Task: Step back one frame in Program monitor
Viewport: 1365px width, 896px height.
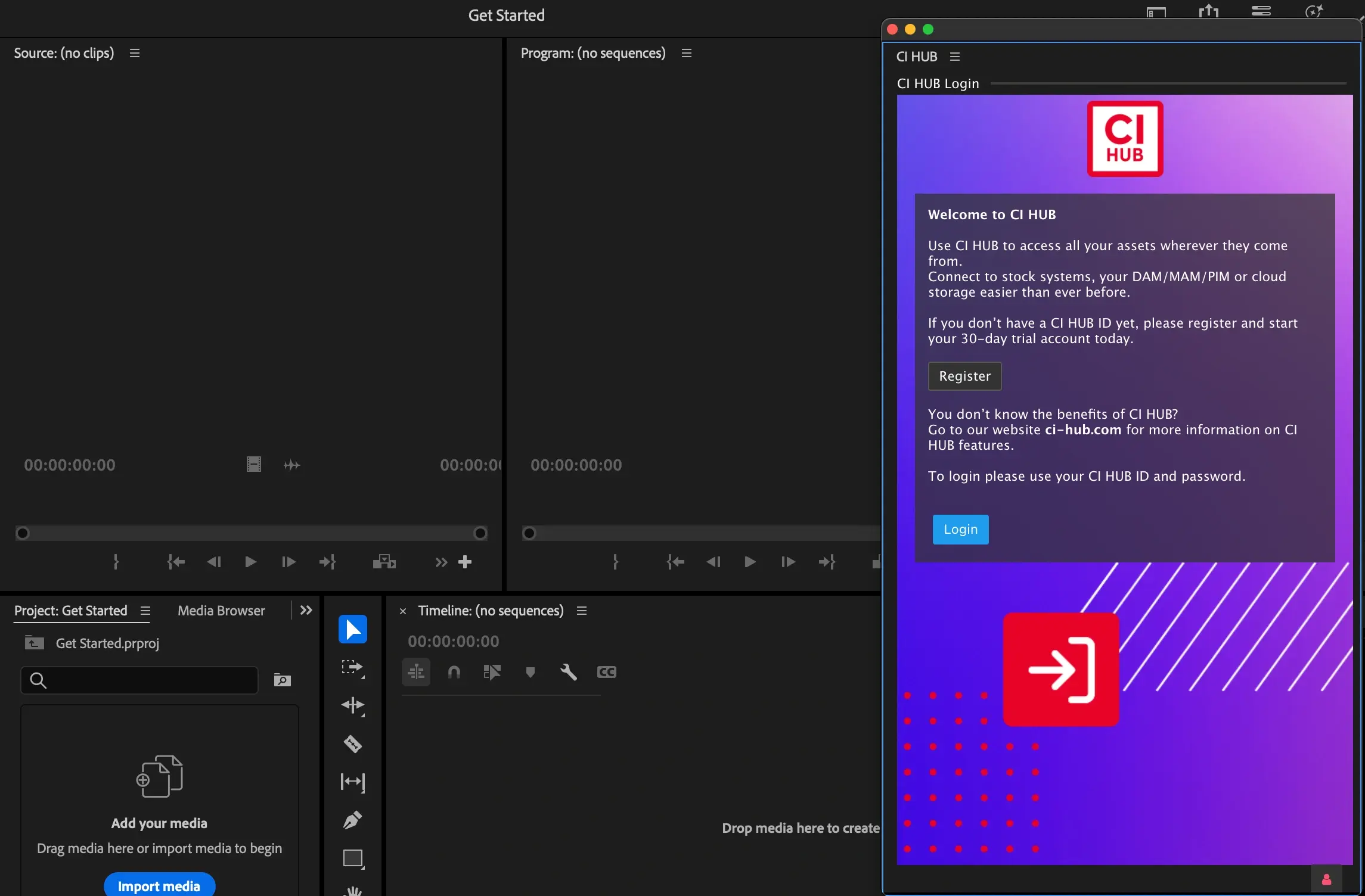Action: pyautogui.click(x=713, y=562)
